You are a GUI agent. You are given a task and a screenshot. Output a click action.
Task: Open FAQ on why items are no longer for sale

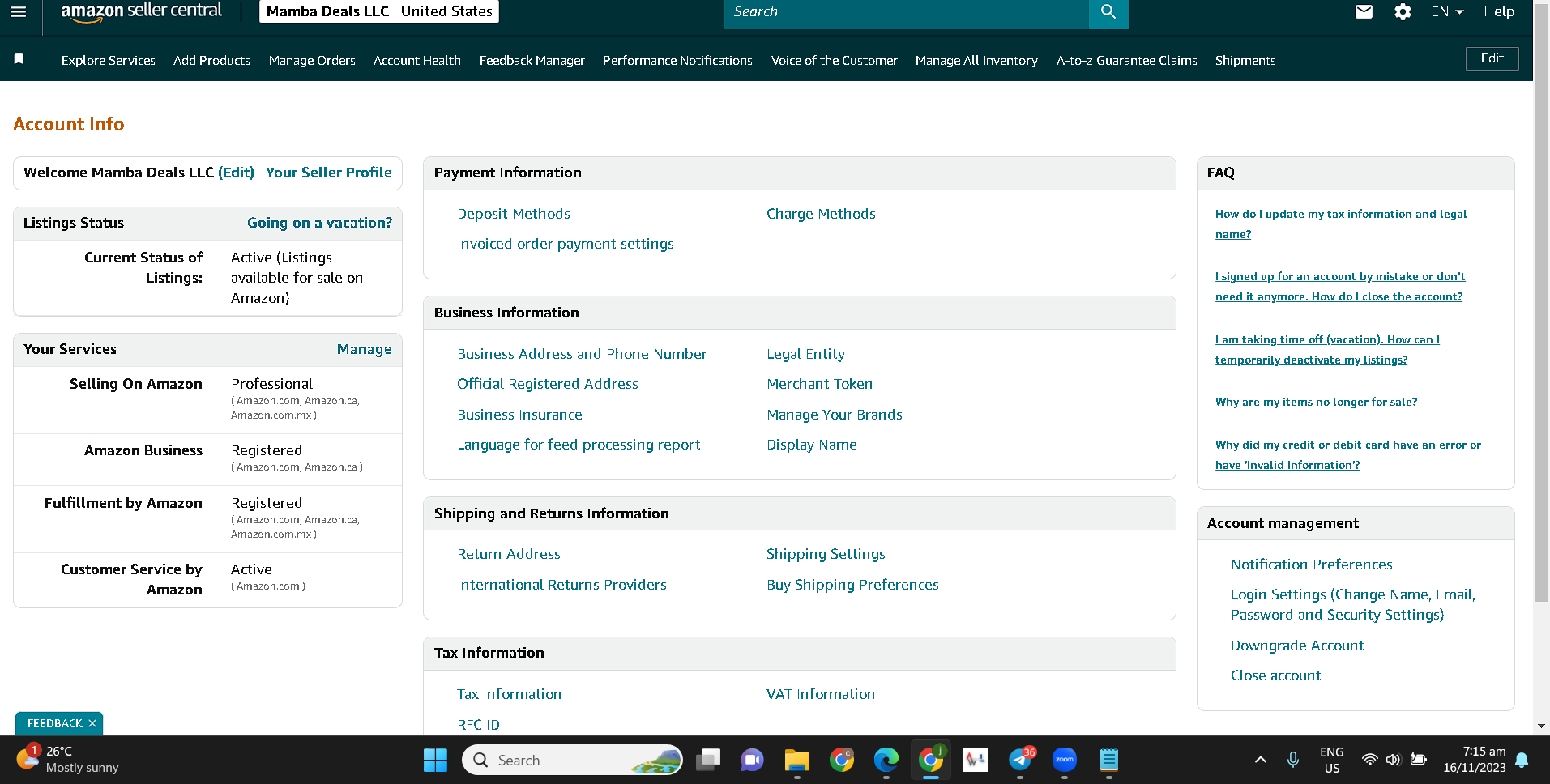(x=1316, y=402)
